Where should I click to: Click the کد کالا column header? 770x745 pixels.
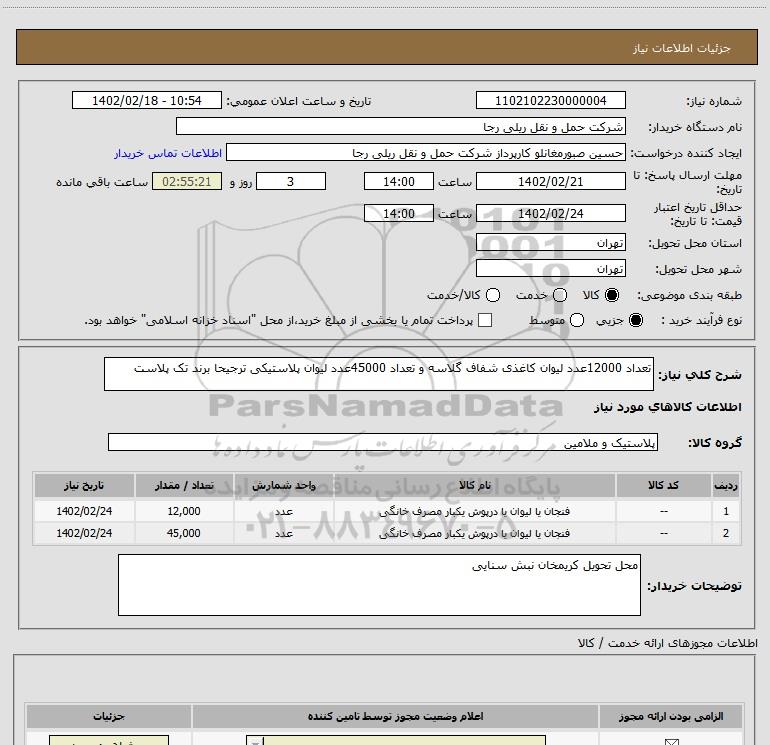click(663, 485)
